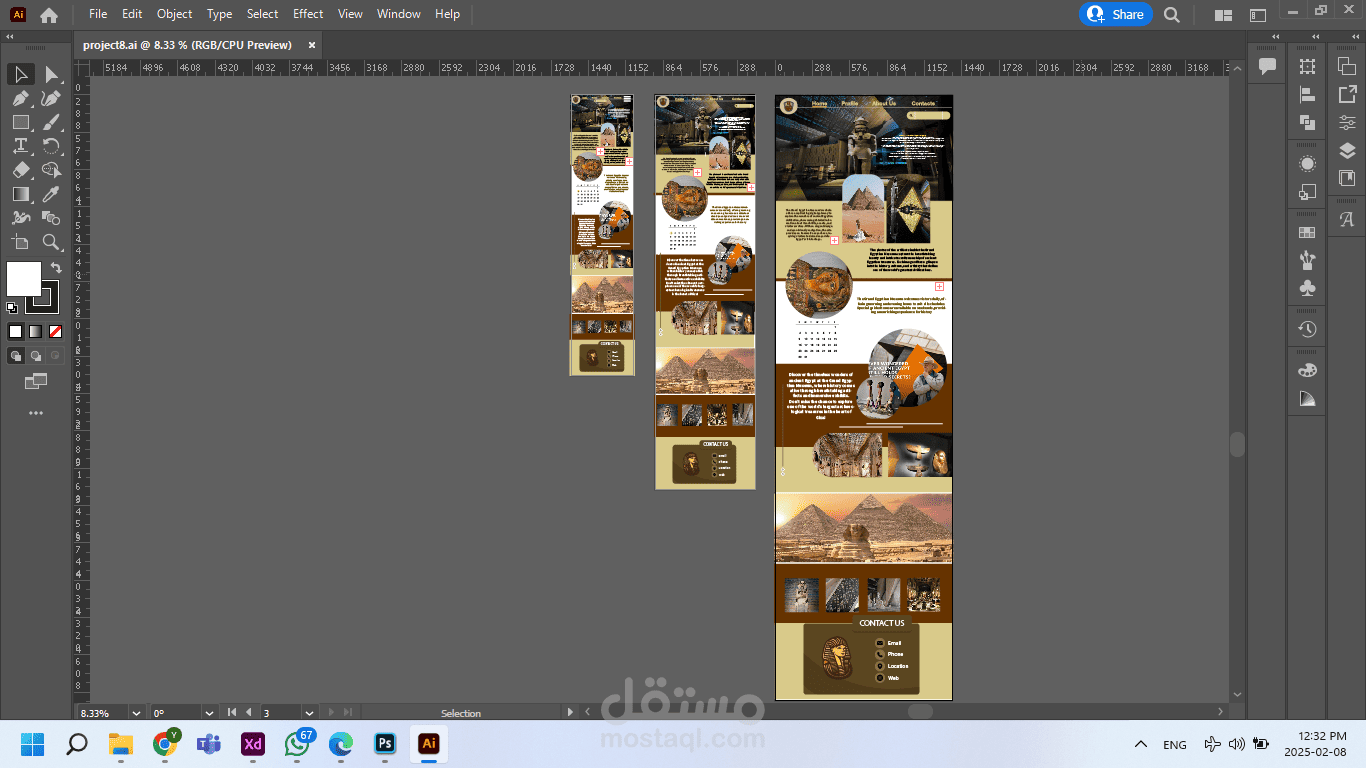Select the Curvature tool
Image resolution: width=1366 pixels, height=768 pixels.
click(52, 99)
